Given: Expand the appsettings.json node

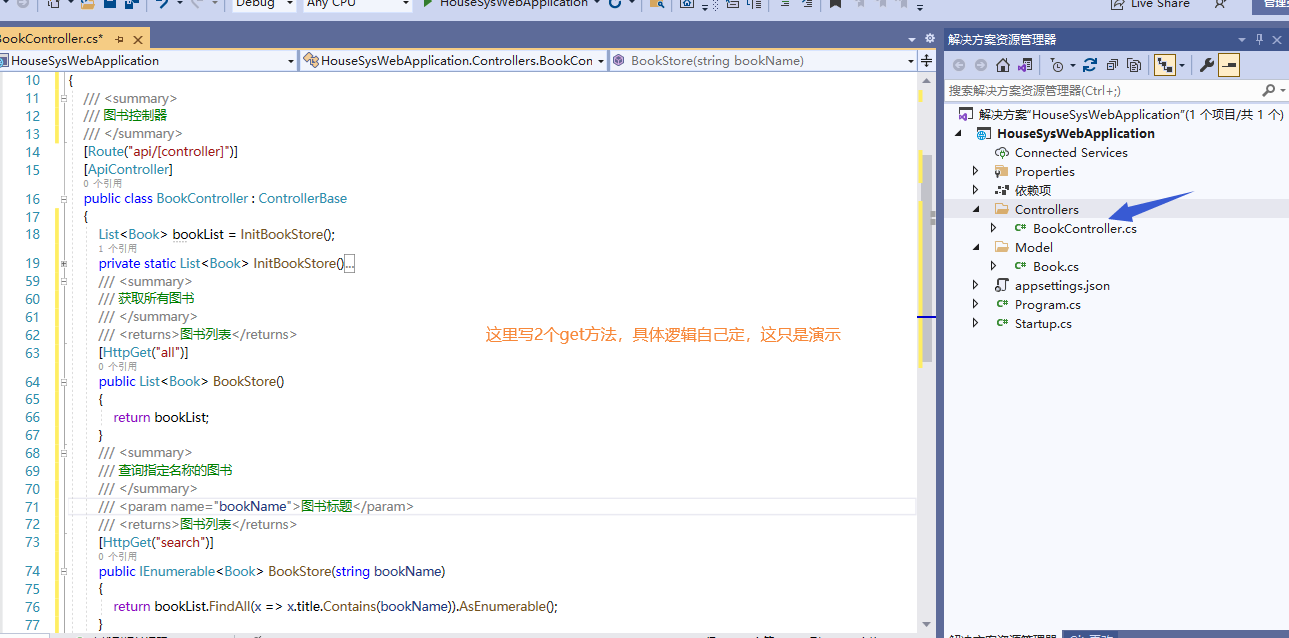Looking at the screenshot, I should pyautogui.click(x=976, y=285).
